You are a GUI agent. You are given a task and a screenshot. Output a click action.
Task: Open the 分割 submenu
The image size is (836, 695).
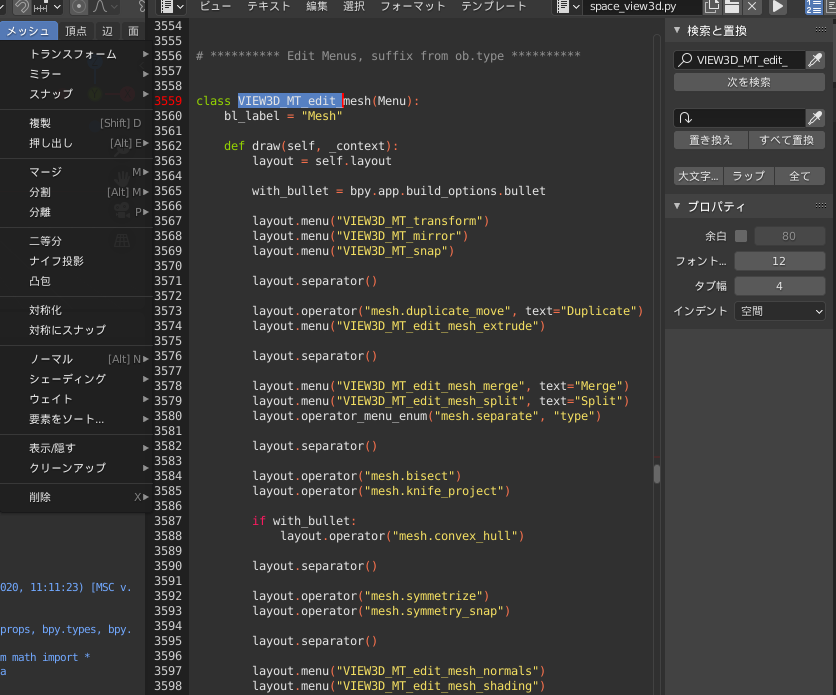(76, 192)
